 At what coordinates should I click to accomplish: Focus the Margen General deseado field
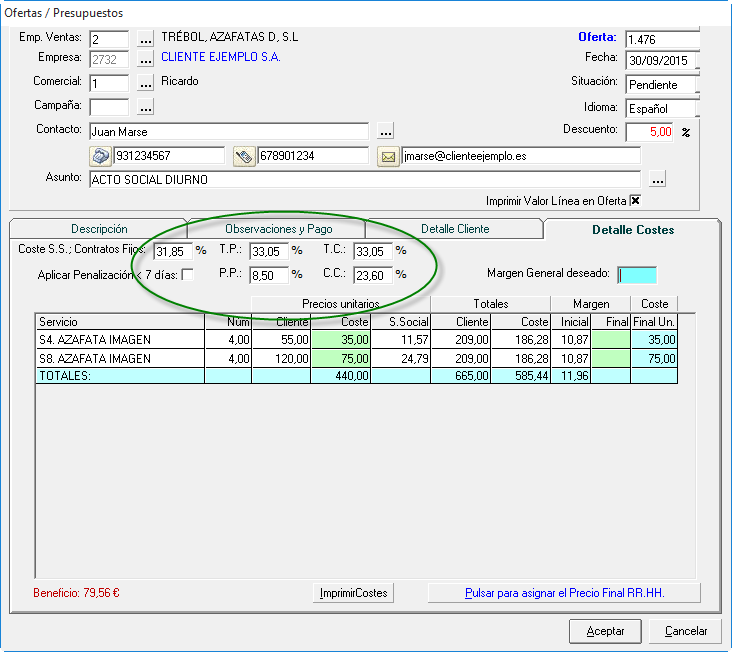pyautogui.click(x=637, y=275)
